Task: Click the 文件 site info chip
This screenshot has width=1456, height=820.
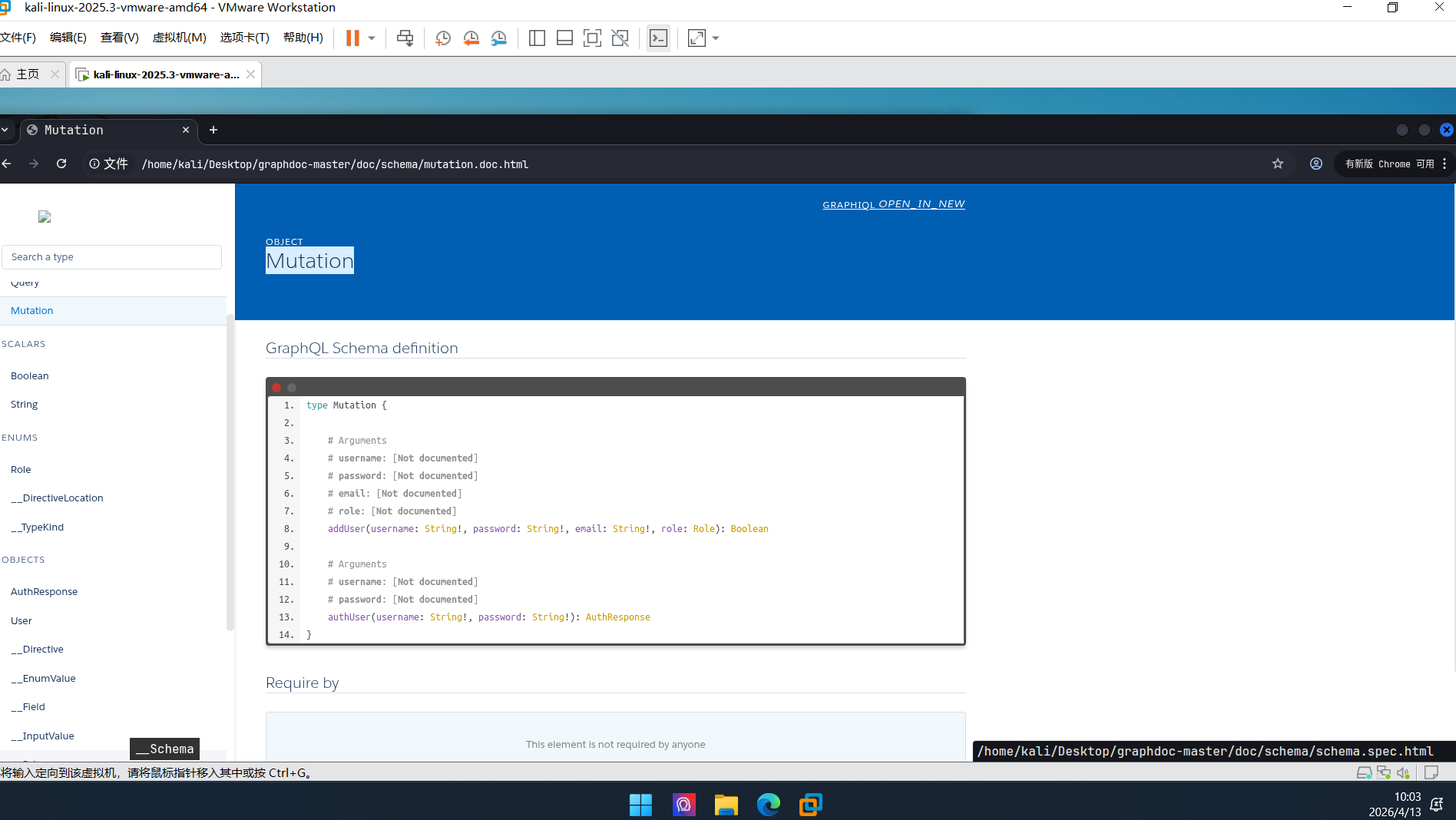Action: (108, 164)
